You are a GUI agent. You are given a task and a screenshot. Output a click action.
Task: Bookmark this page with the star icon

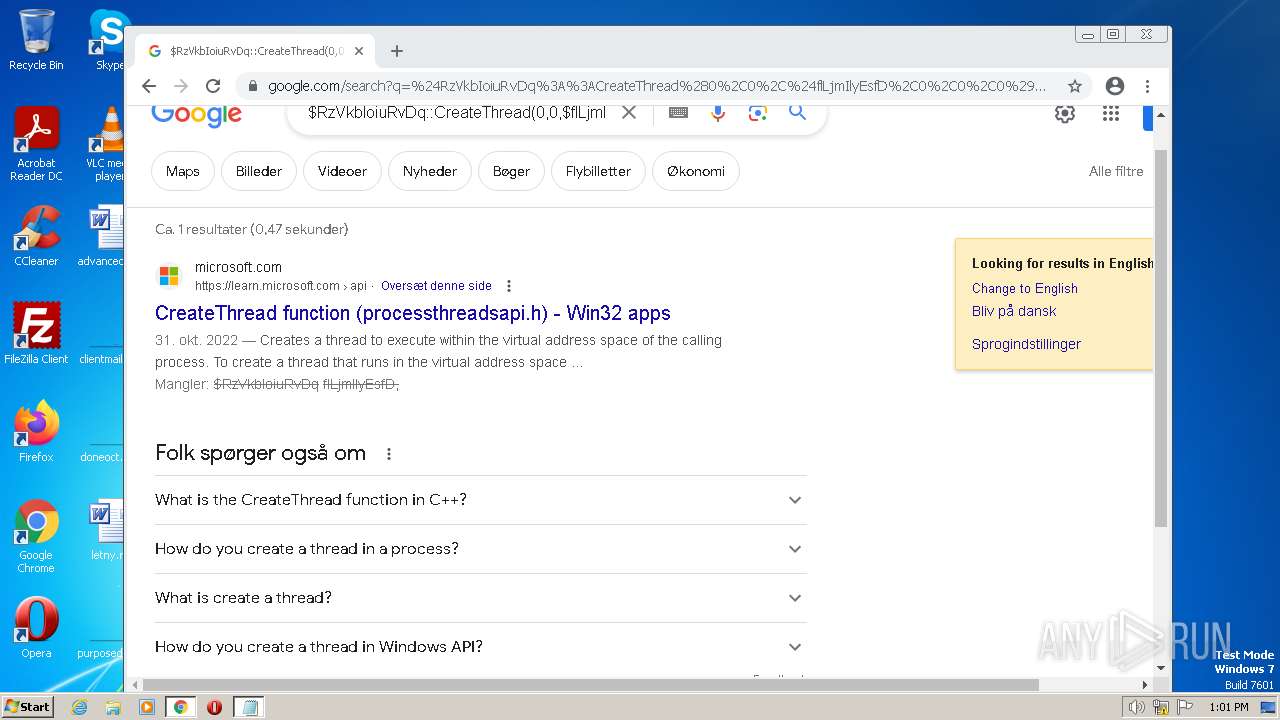tap(1075, 86)
